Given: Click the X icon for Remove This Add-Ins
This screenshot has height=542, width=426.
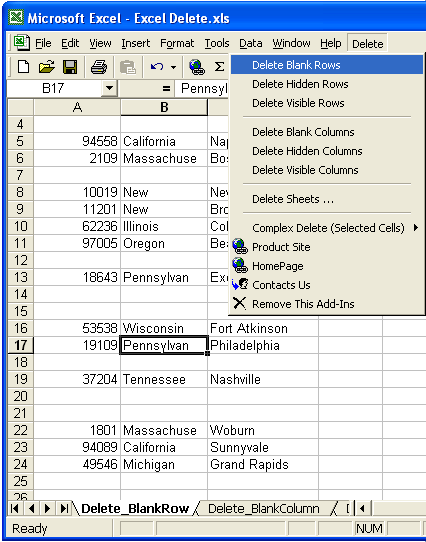Looking at the screenshot, I should click(239, 303).
